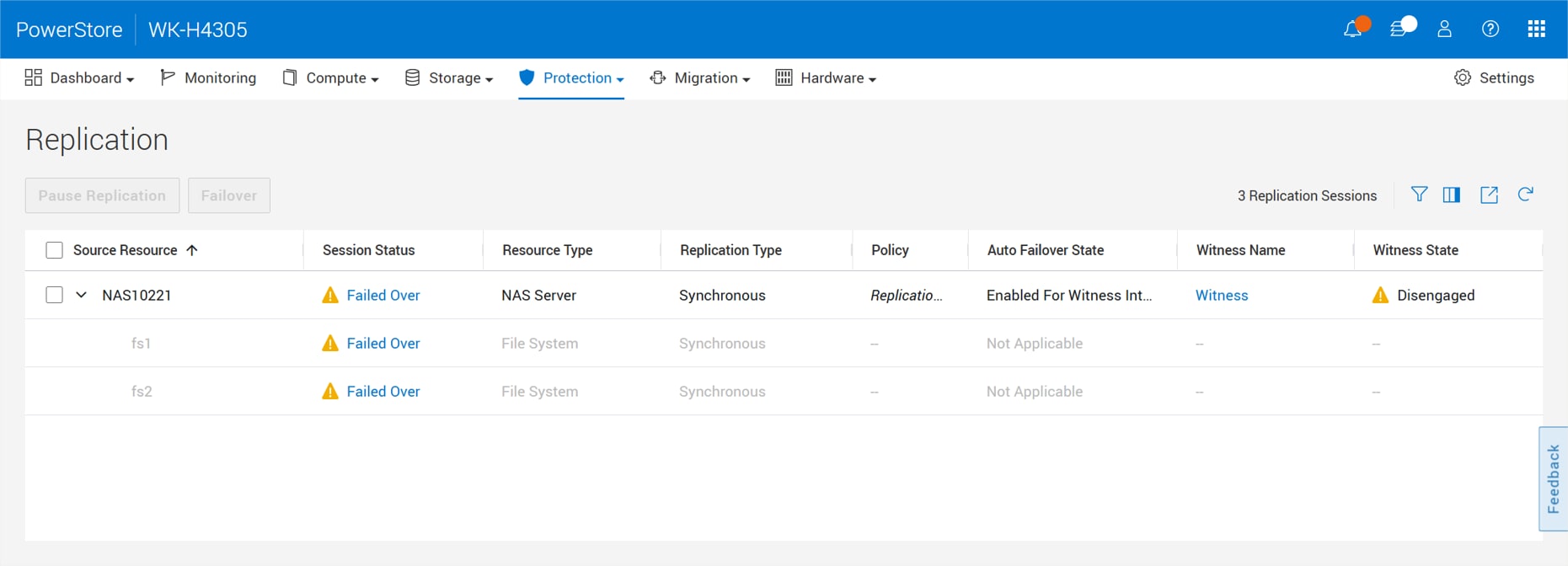Collapse the NAS10221 row chevron
The height and width of the screenshot is (566, 1568).
81,295
